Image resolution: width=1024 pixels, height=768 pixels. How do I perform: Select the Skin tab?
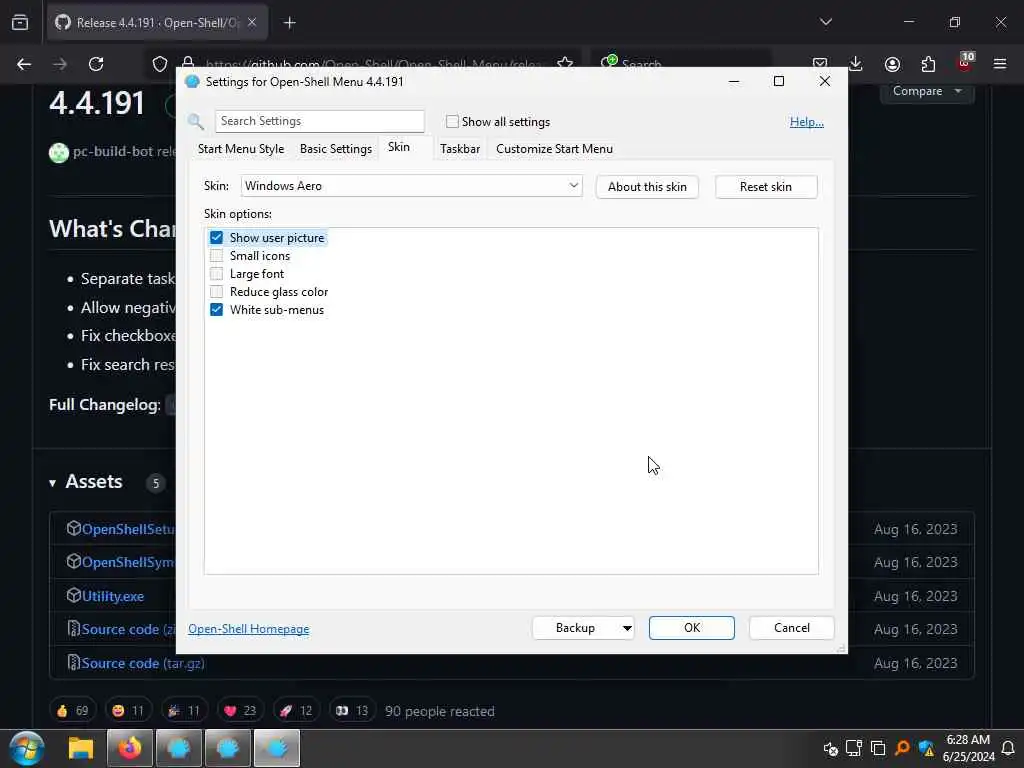pyautogui.click(x=399, y=147)
